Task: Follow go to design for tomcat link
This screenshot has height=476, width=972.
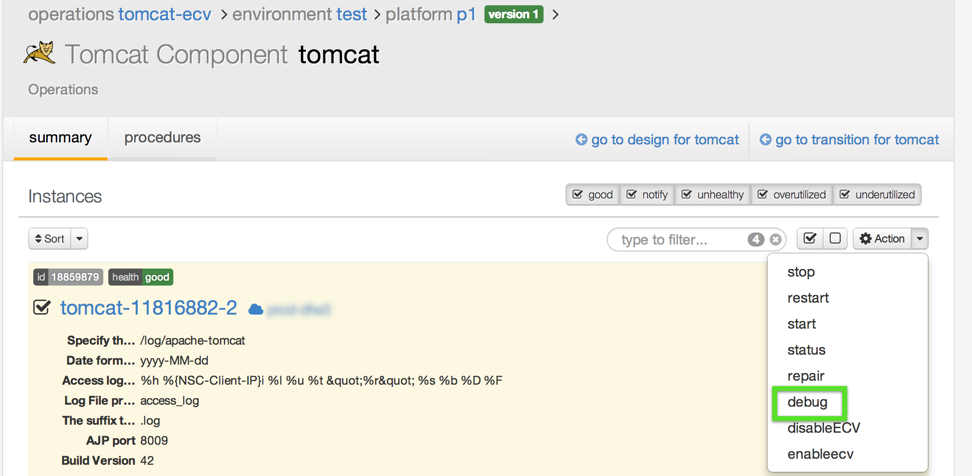Action: (657, 139)
